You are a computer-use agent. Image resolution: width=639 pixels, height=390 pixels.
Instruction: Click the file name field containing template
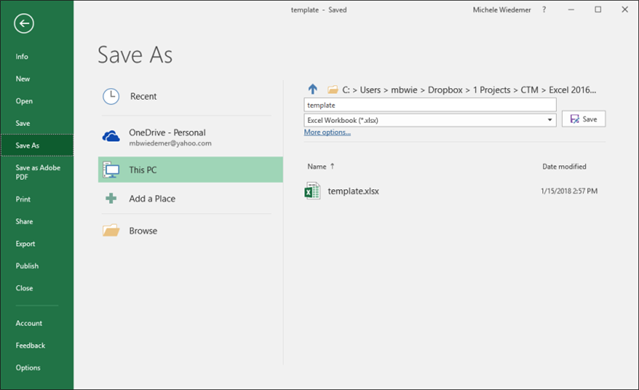430,105
